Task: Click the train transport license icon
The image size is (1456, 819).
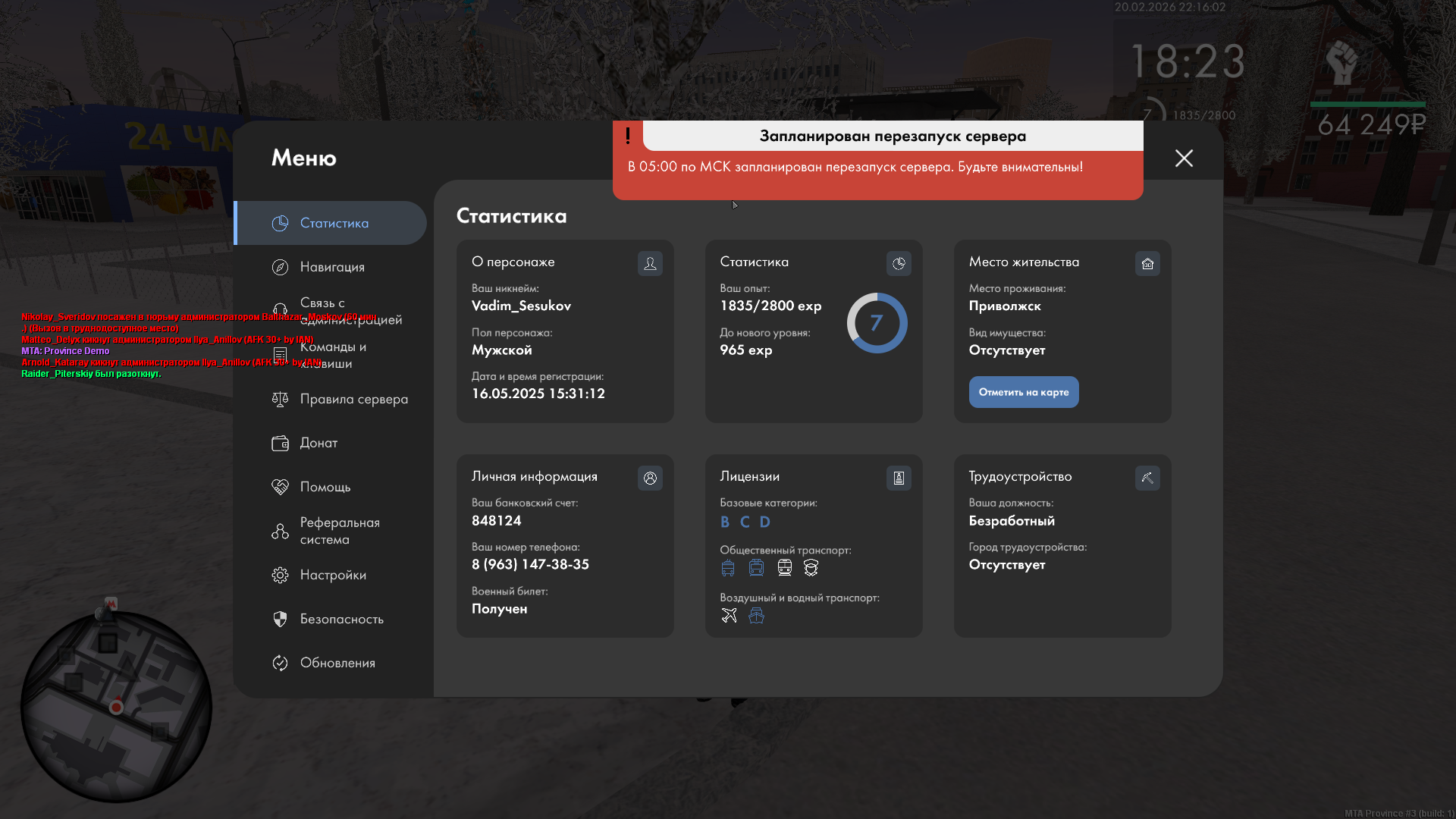Action: click(784, 567)
